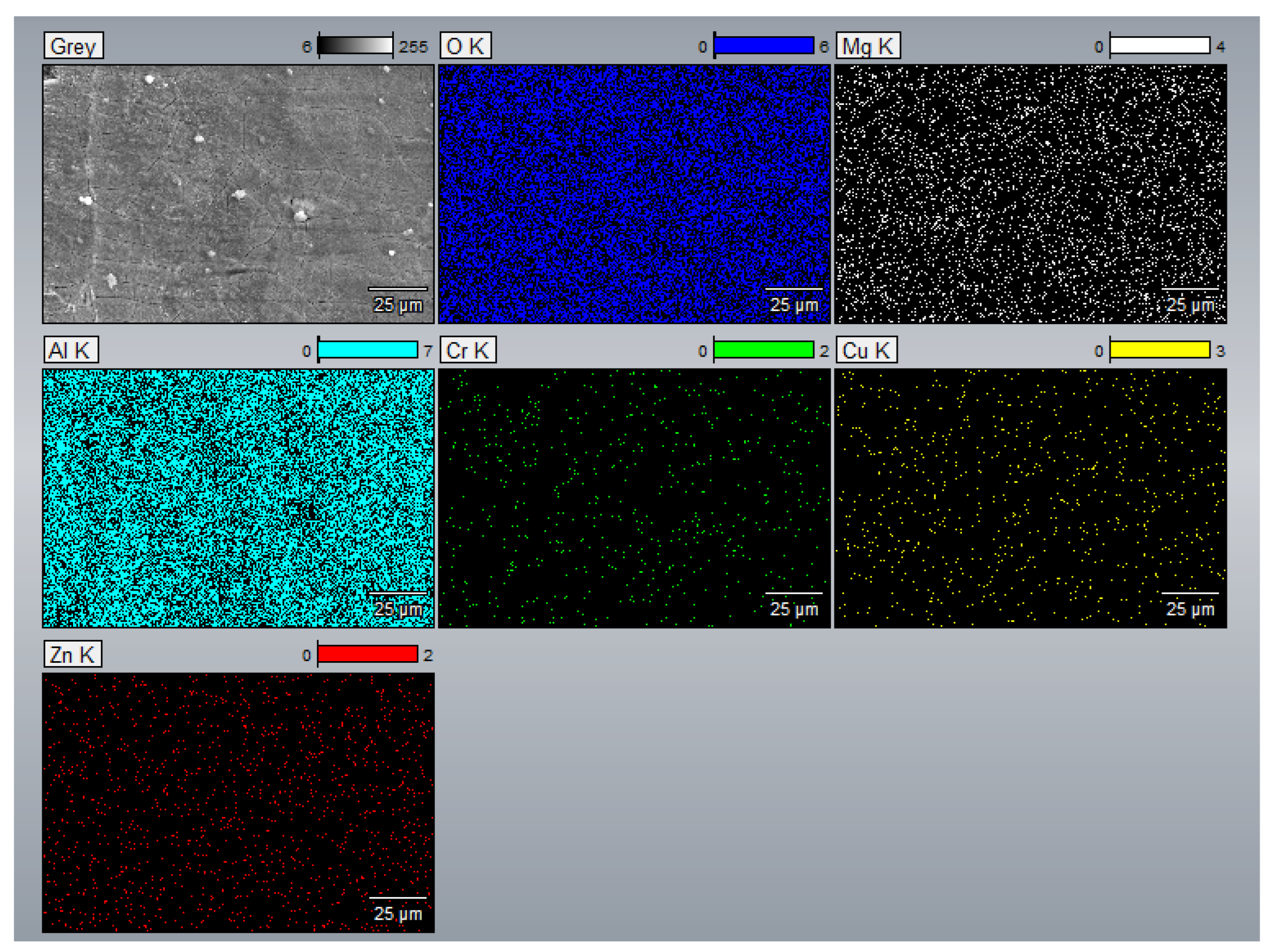
Task: Click the grey gradient intensity scale bar
Action: 355,46
